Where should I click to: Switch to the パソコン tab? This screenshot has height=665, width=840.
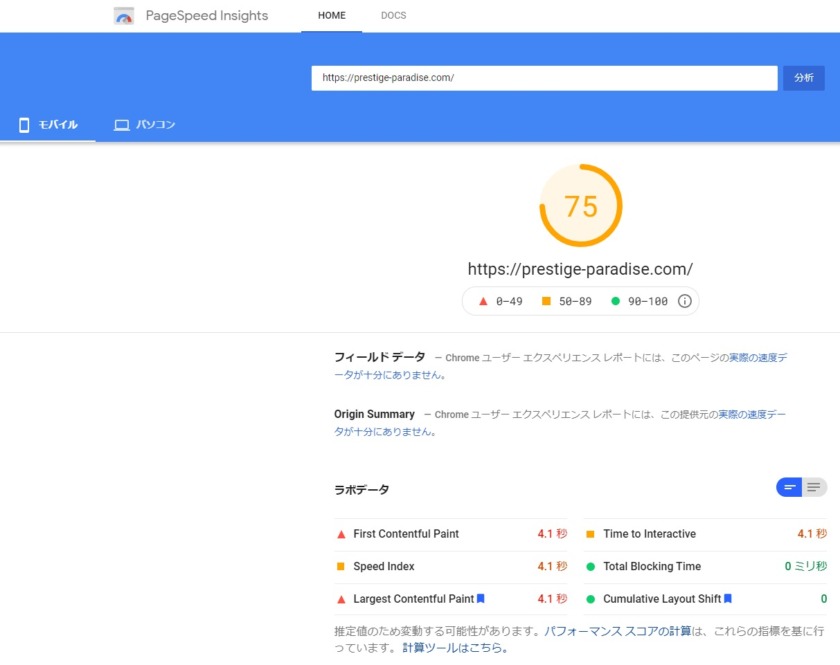point(144,125)
